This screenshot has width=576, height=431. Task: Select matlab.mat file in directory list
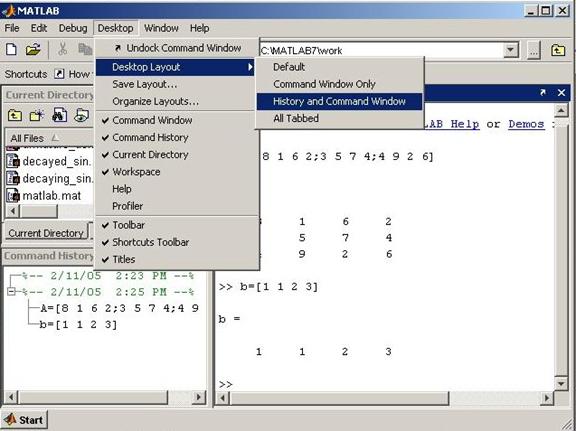44,196
